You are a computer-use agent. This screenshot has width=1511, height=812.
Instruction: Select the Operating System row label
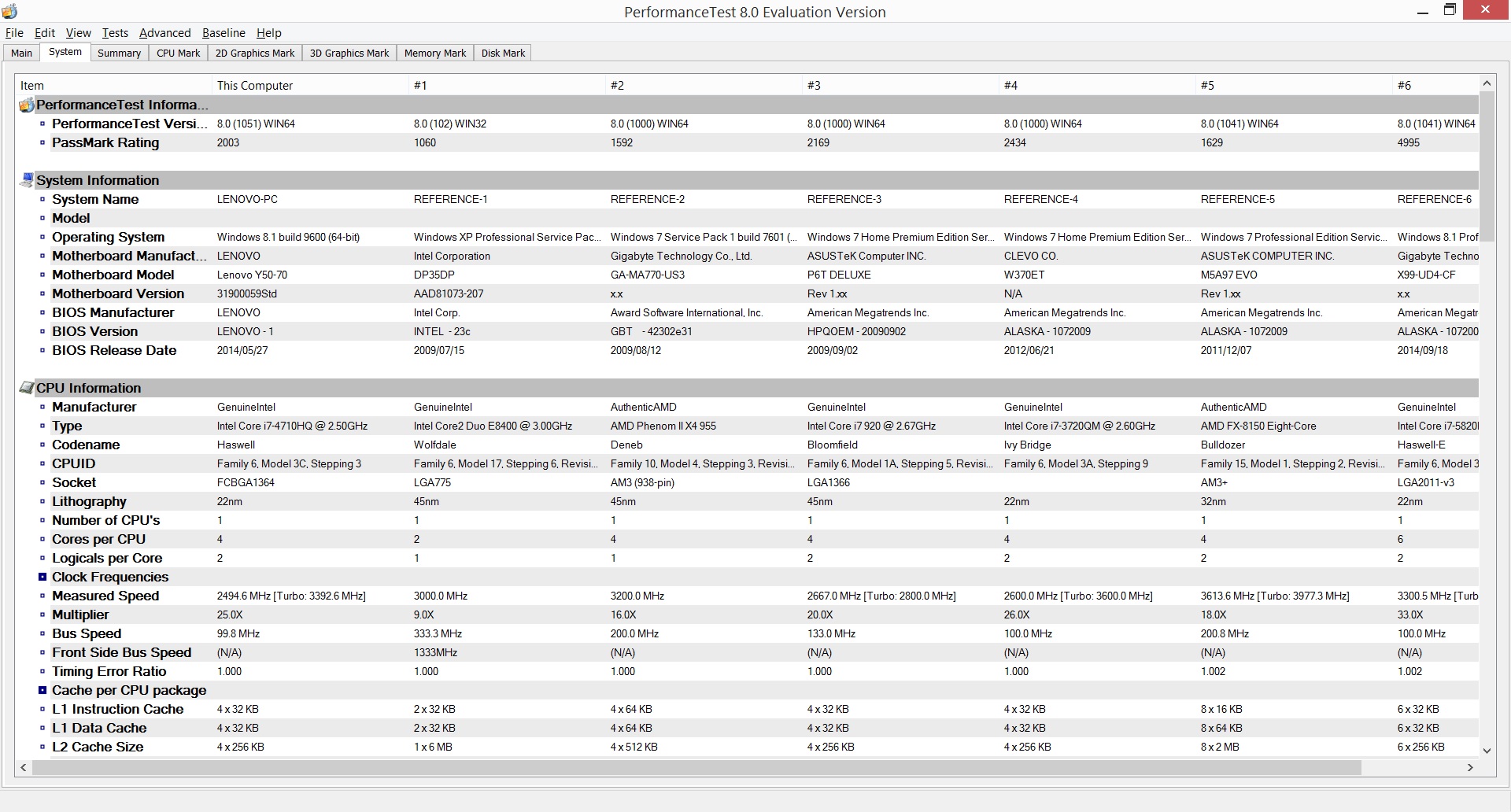109,237
